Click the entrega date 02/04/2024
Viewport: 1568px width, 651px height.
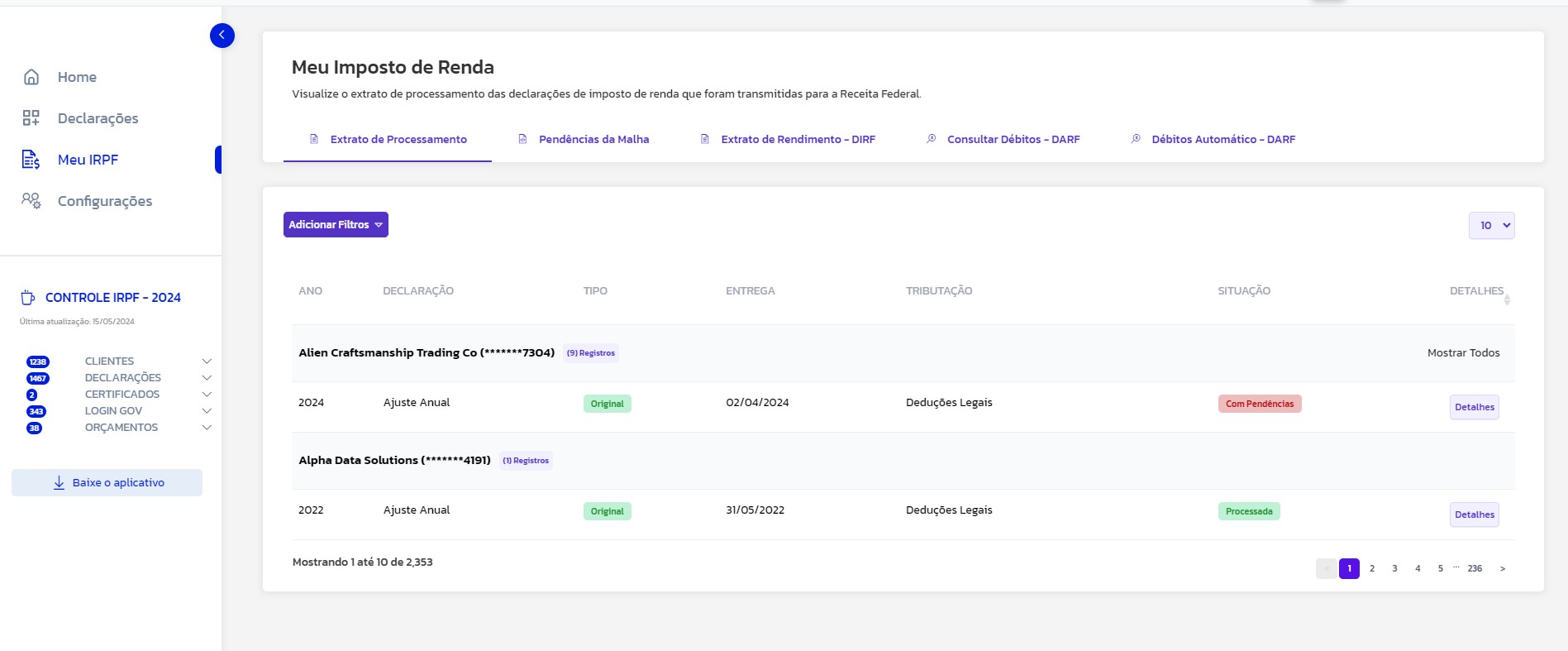(x=757, y=403)
